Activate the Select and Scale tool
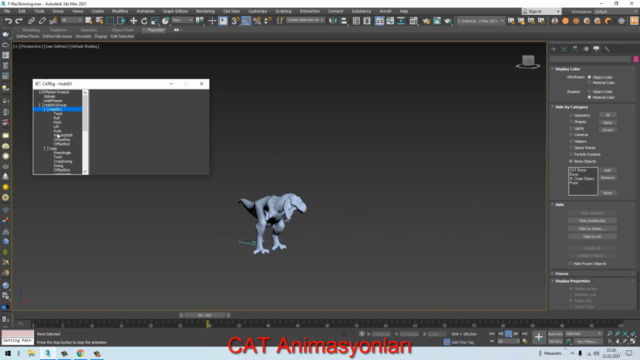This screenshot has height=360, width=640. tap(155, 21)
